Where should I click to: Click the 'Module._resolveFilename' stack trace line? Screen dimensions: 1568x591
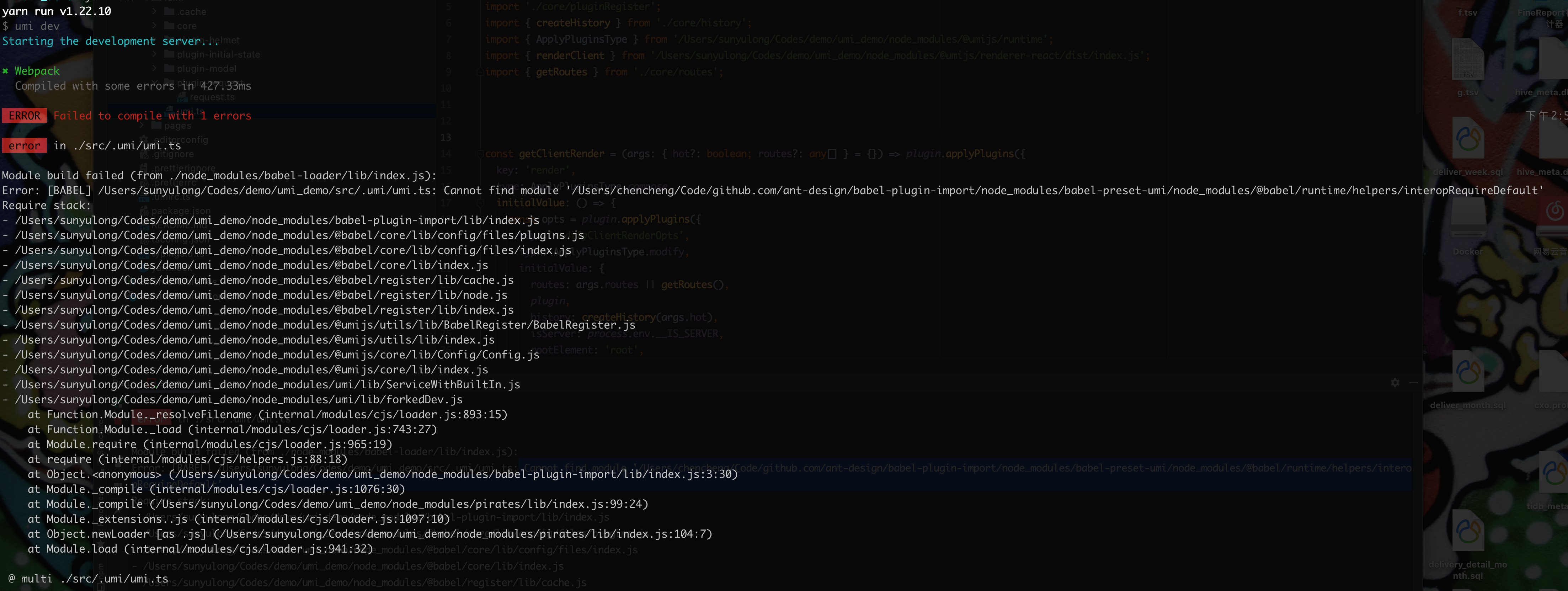pyautogui.click(x=267, y=415)
